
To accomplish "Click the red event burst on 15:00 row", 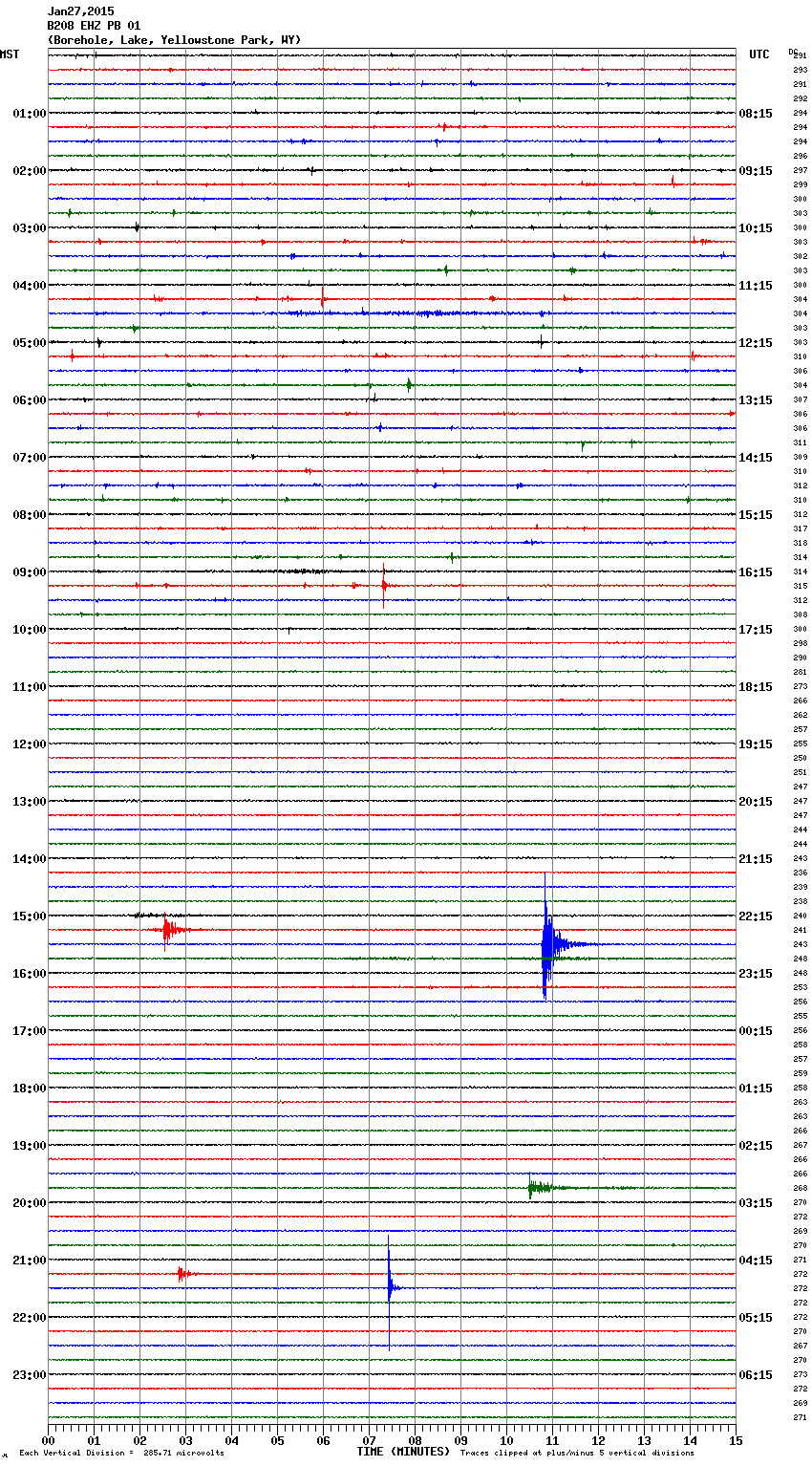I will [167, 930].
